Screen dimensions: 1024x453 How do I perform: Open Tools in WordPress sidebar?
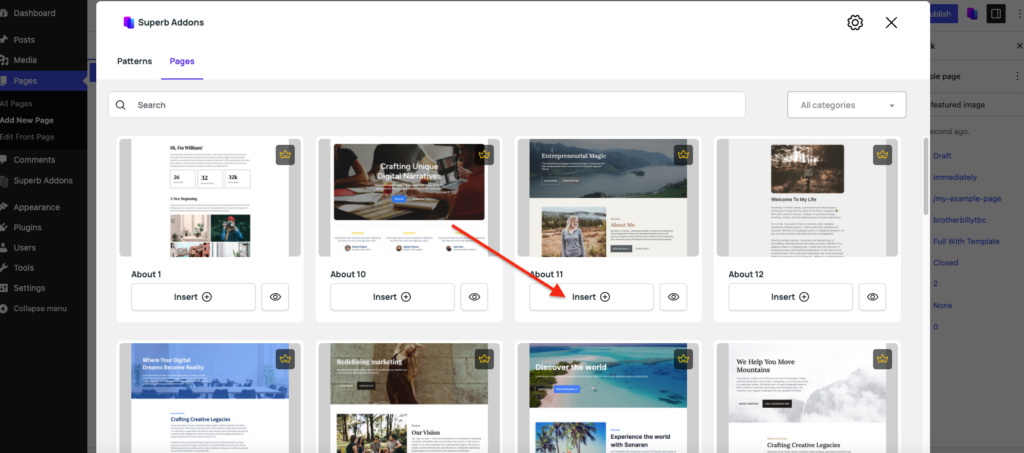click(x=24, y=268)
